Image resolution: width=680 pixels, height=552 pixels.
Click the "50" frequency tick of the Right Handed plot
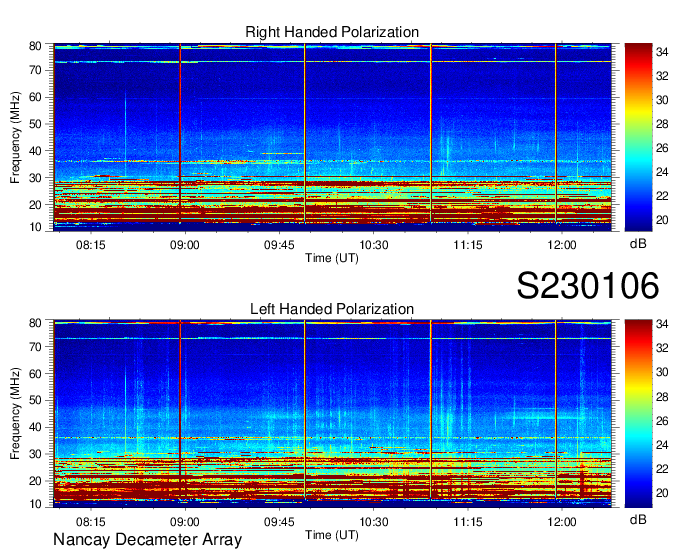pos(35,124)
